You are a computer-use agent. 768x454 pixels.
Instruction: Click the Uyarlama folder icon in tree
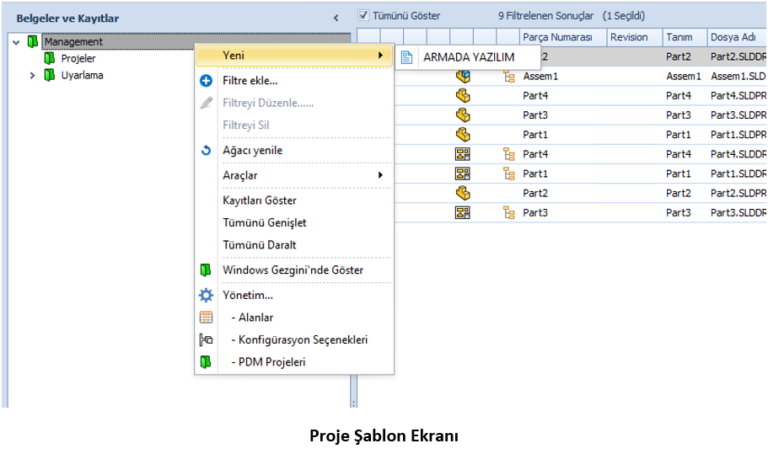click(x=49, y=75)
